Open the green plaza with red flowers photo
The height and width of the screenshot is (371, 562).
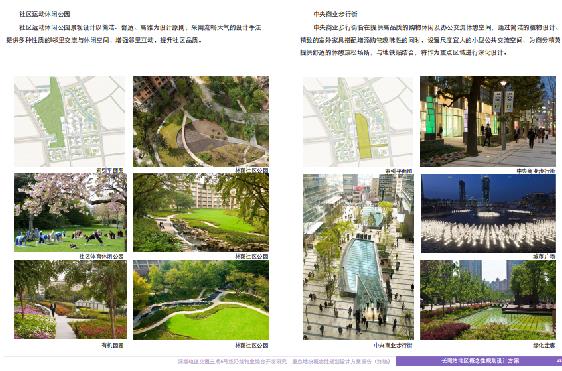(x=488, y=300)
